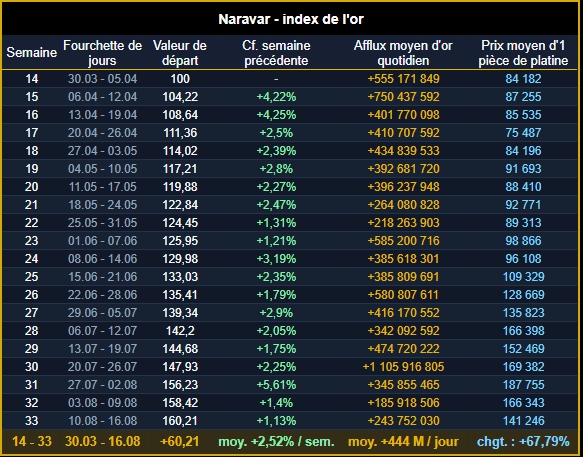Click the summary average moy. +2,52% / sem.
Image resolution: width=583 pixels, height=457 pixels.
pyautogui.click(x=276, y=442)
